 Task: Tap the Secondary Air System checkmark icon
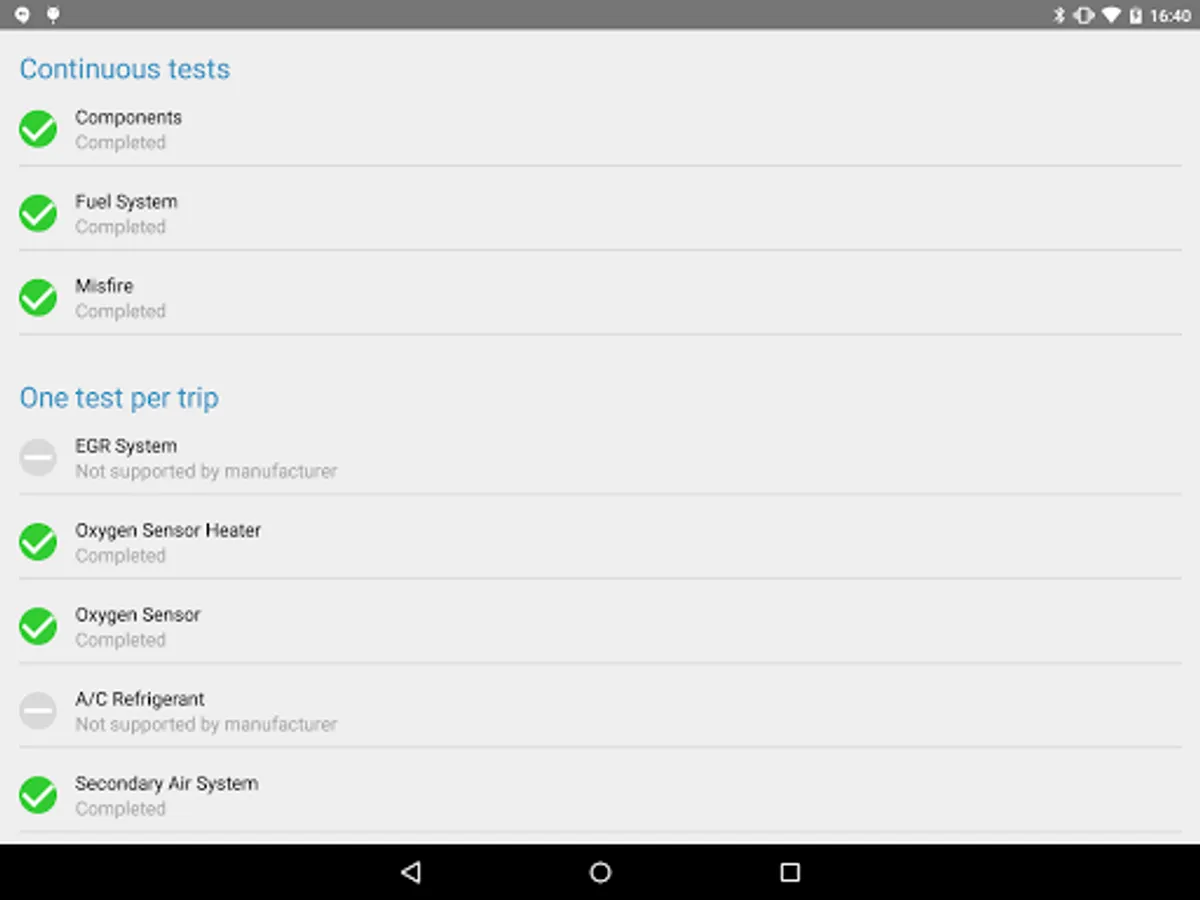coord(38,795)
